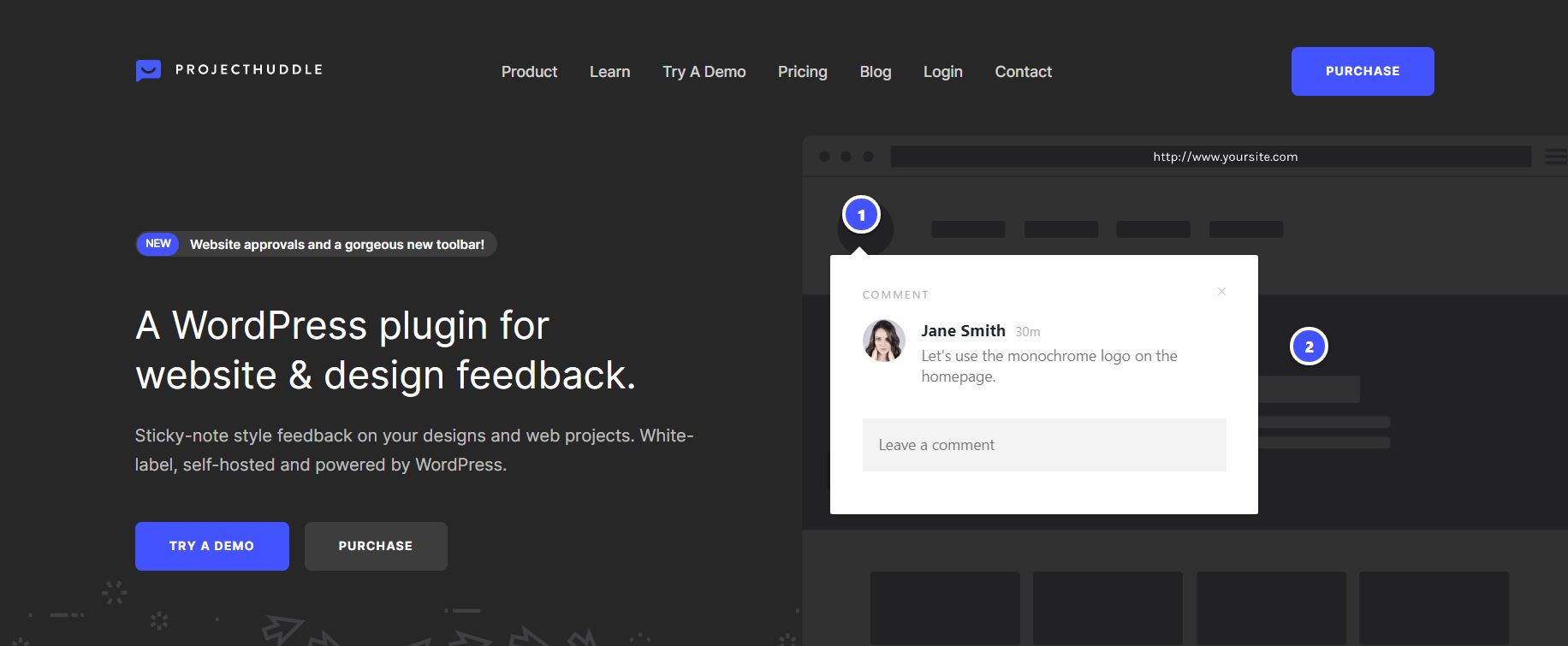The image size is (1568, 646).
Task: Click the mock browser URL bar
Action: [x=1211, y=157]
